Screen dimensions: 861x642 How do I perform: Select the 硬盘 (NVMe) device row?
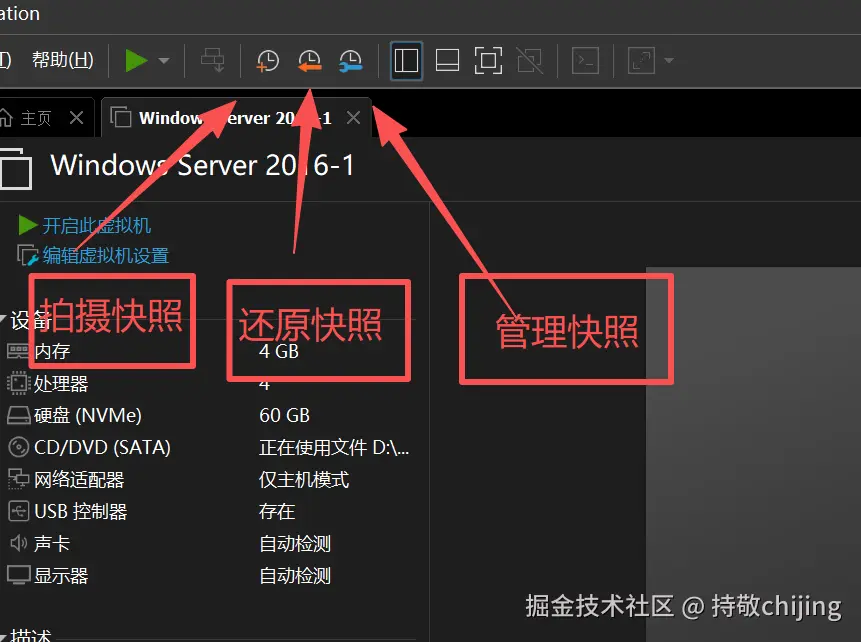209,415
